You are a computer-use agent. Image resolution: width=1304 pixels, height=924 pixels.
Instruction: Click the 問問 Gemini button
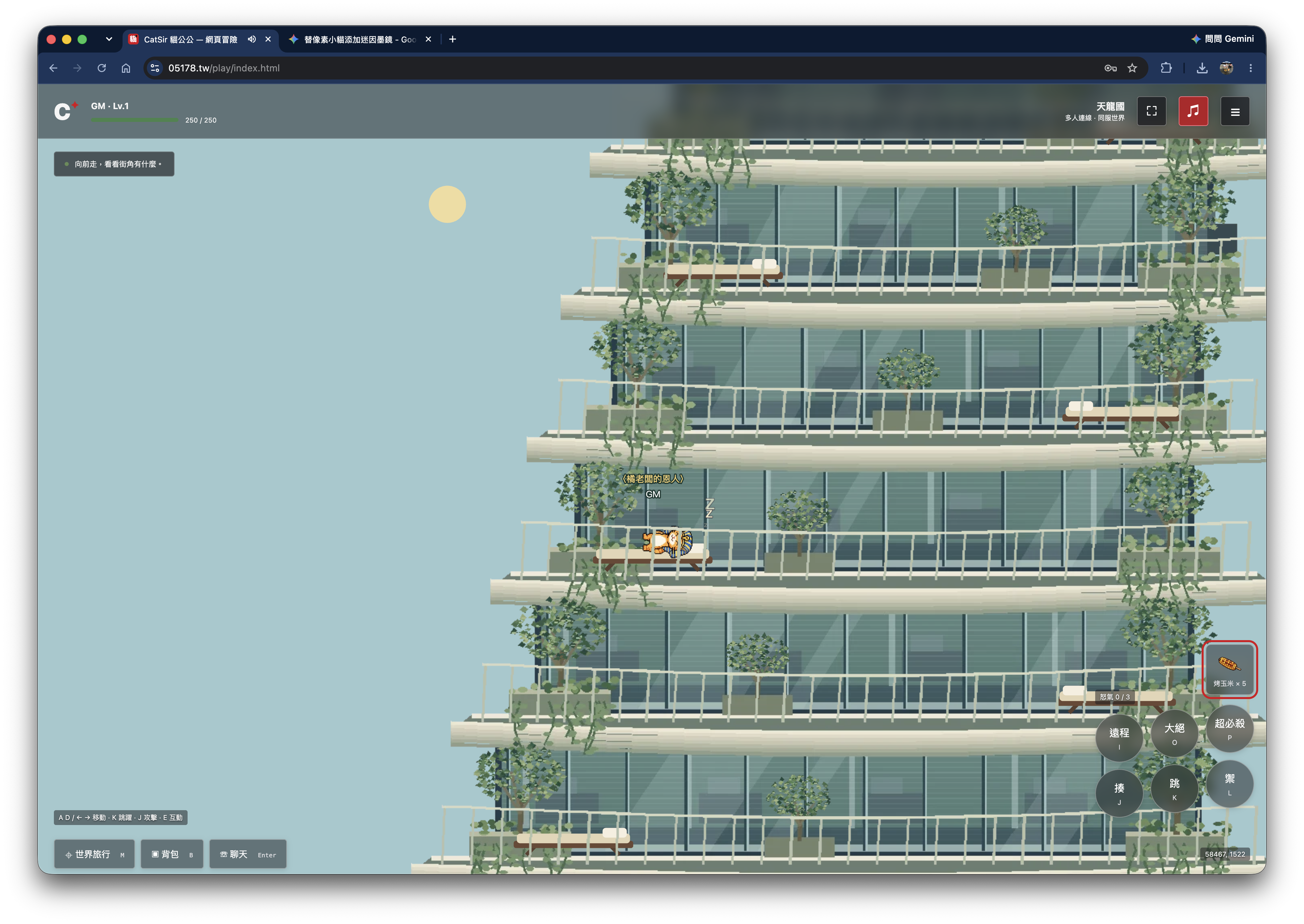1222,39
